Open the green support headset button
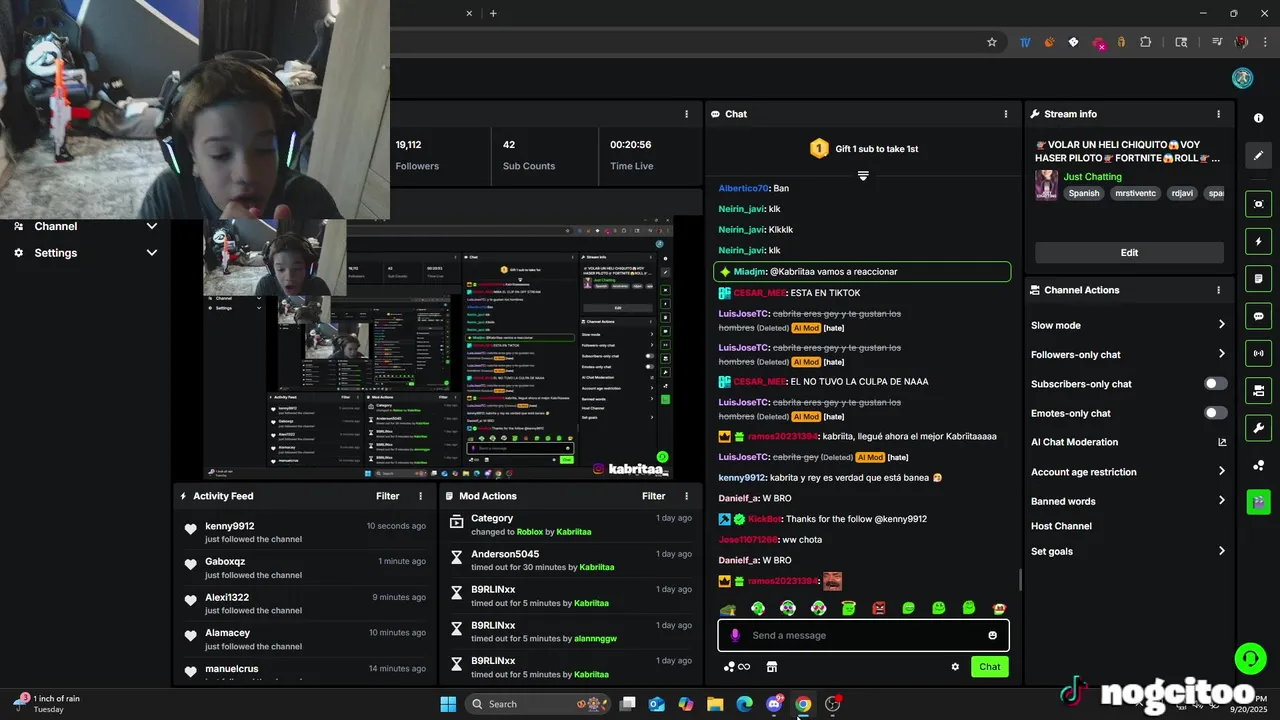Screen dimensions: 1280x720 (x=1250, y=658)
